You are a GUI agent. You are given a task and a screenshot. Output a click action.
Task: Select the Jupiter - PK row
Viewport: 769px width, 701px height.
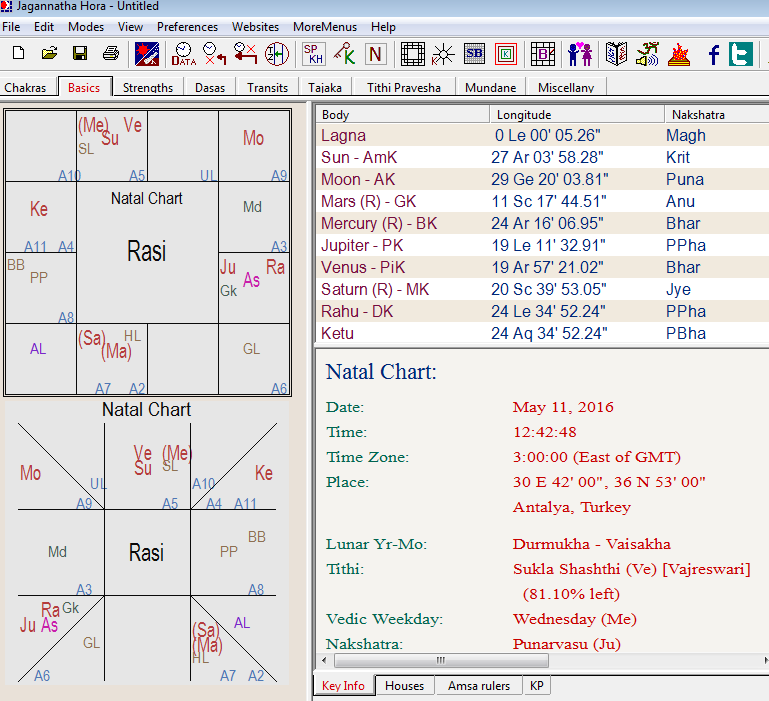click(542, 245)
